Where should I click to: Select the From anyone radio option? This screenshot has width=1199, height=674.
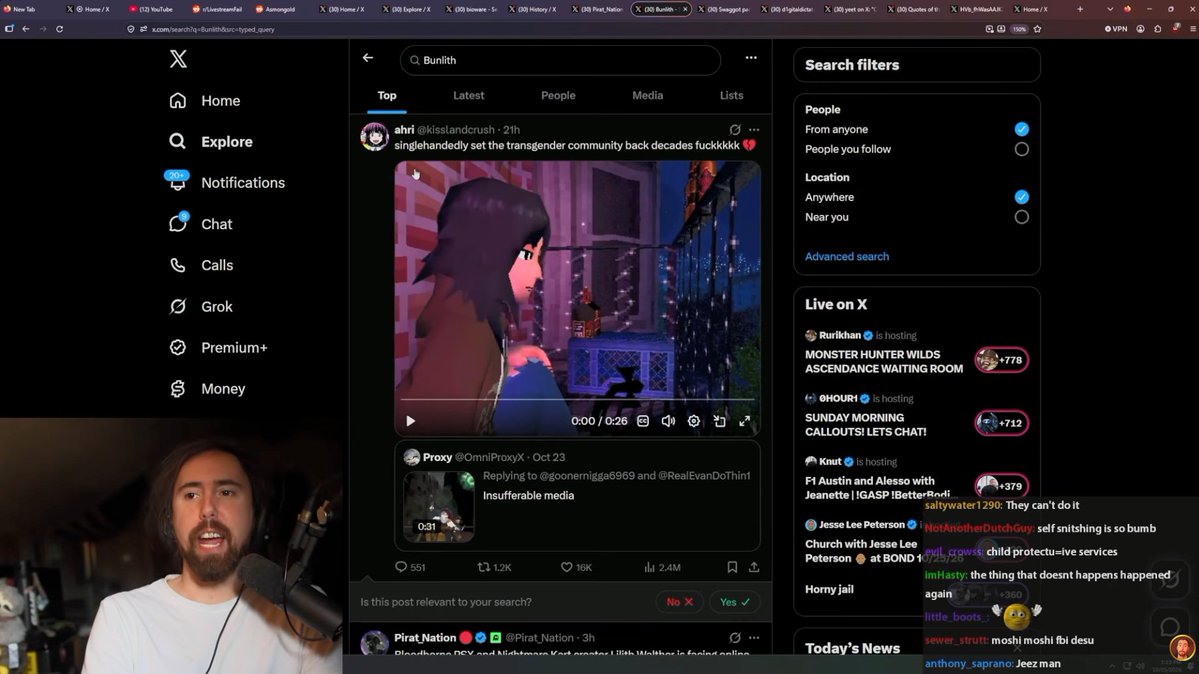[x=1022, y=129]
